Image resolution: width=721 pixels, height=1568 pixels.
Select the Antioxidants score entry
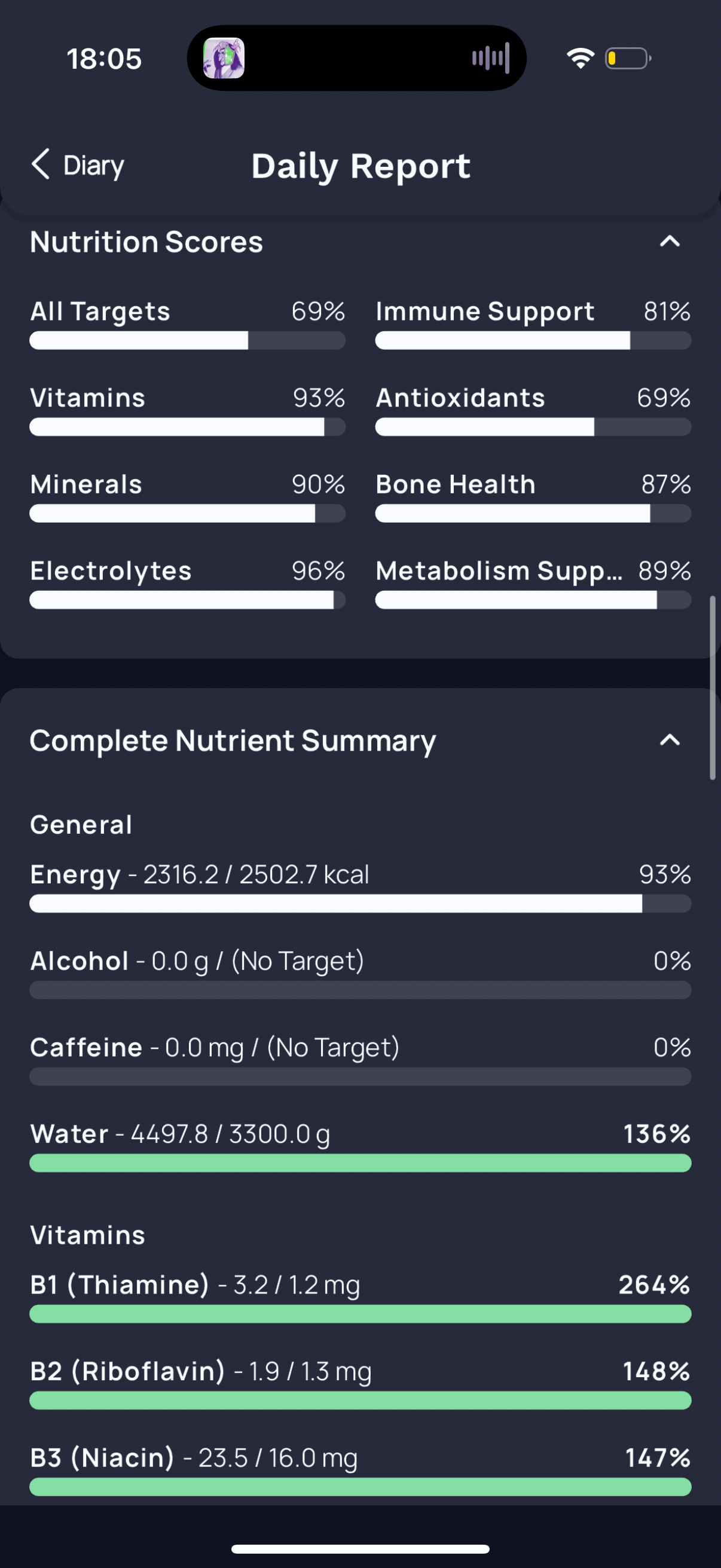click(533, 410)
